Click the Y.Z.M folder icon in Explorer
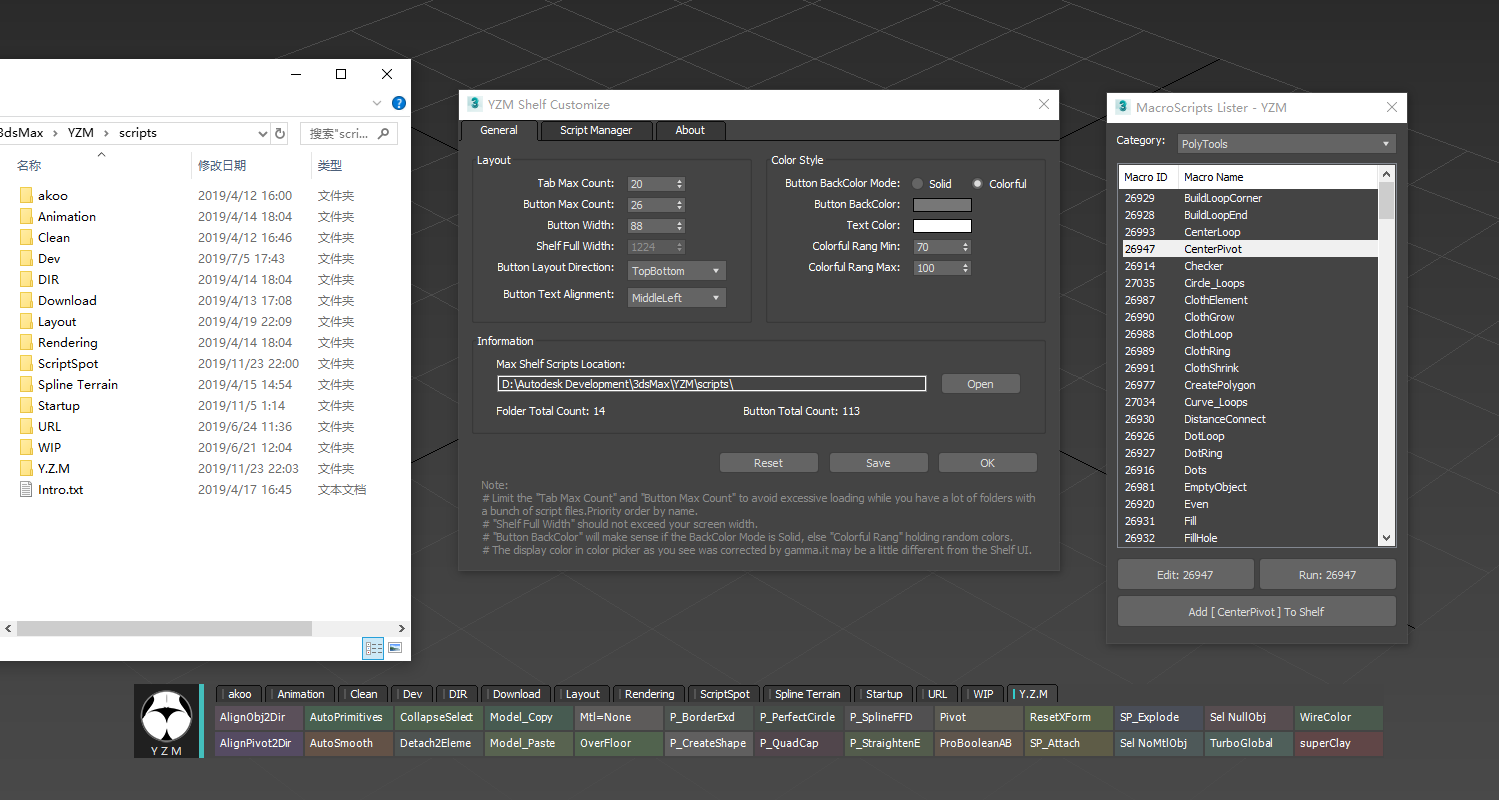 pos(26,468)
